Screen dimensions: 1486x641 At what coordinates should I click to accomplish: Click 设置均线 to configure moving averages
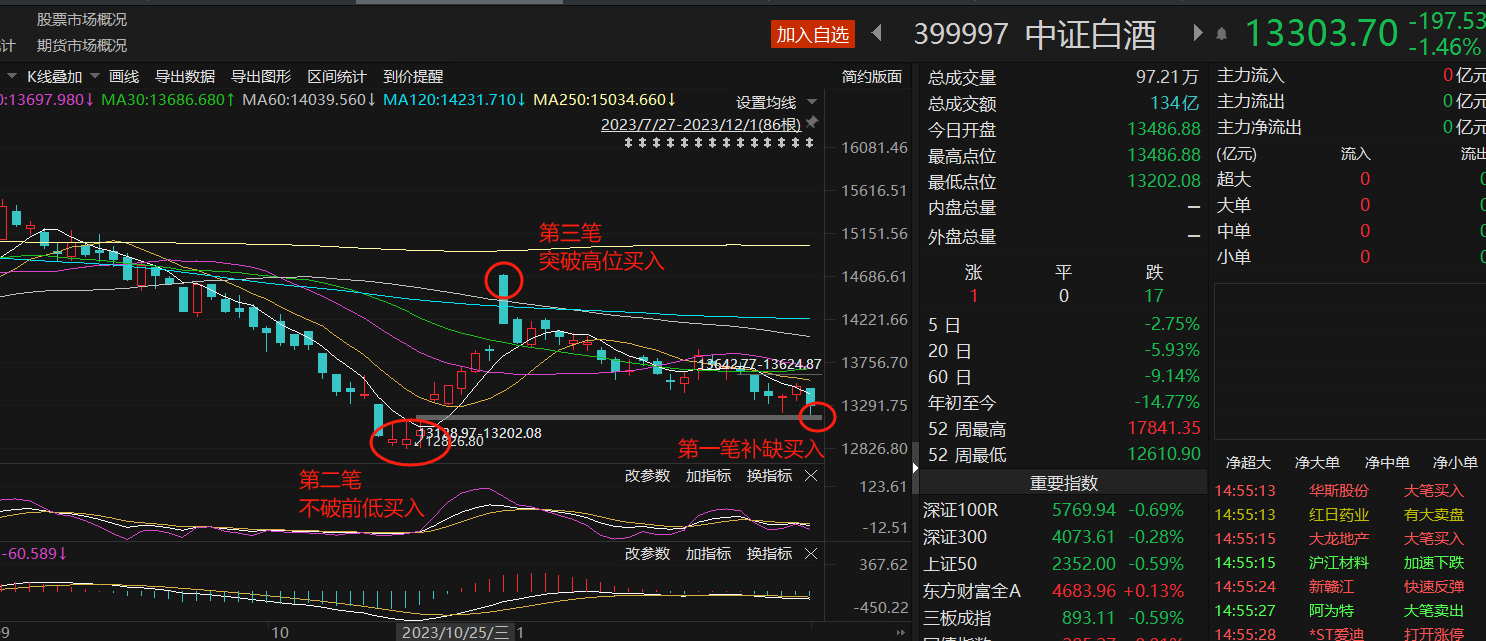pyautogui.click(x=767, y=102)
